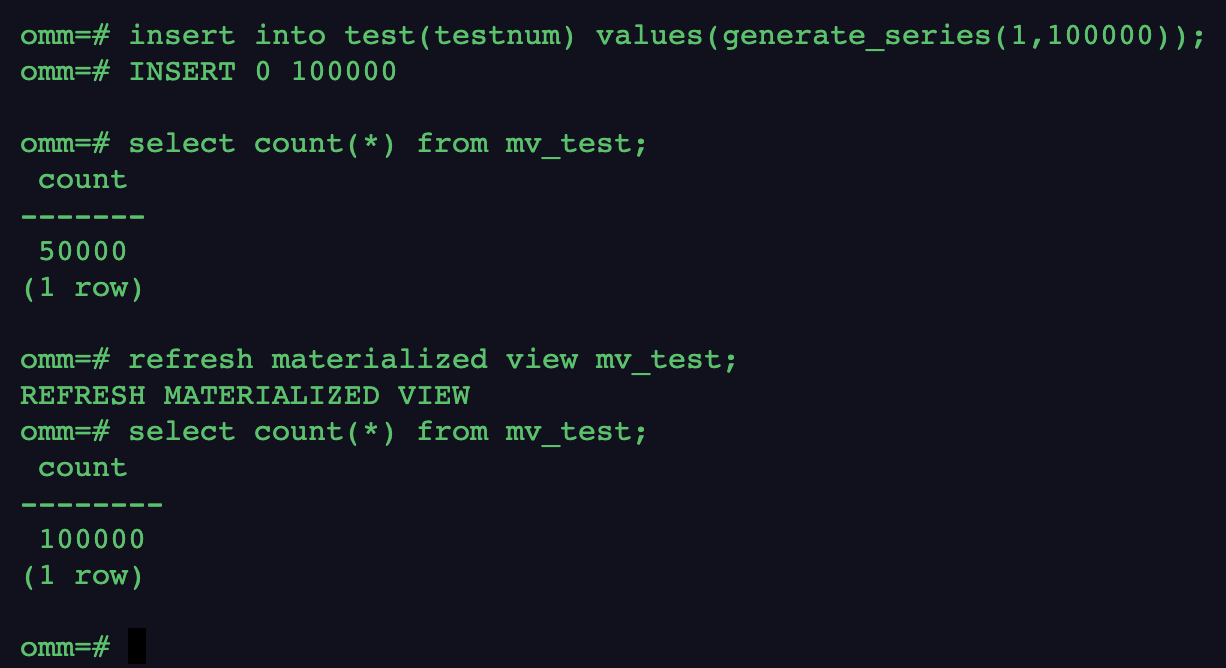Click the REFRESH MATERIALIZED VIEW output line
The image size is (1226, 668).
click(245, 395)
